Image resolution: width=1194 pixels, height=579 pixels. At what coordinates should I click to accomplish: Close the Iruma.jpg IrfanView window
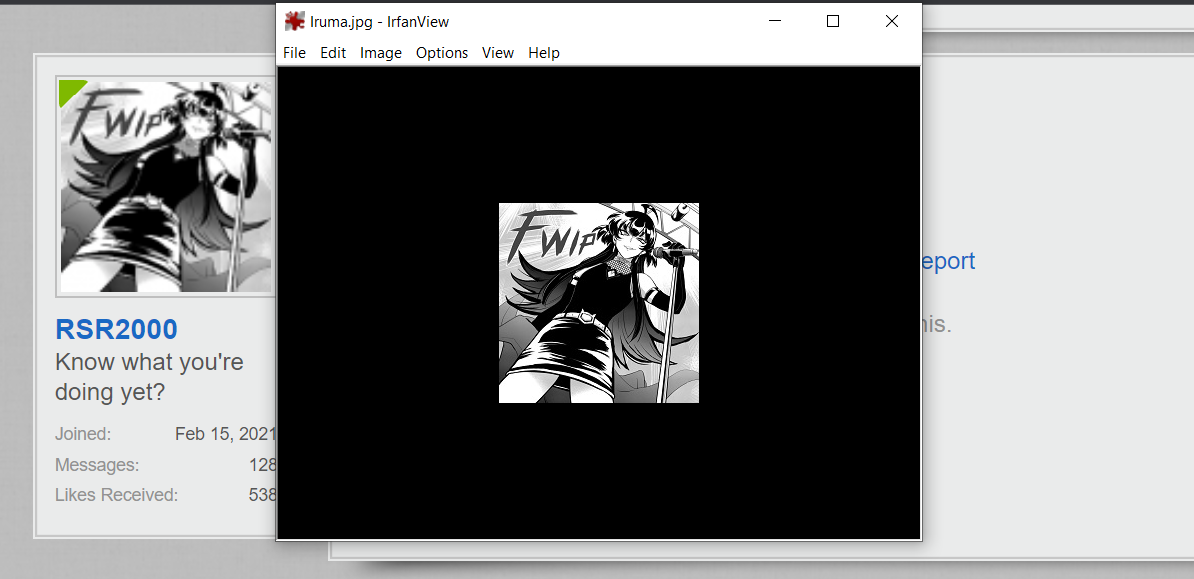point(892,21)
